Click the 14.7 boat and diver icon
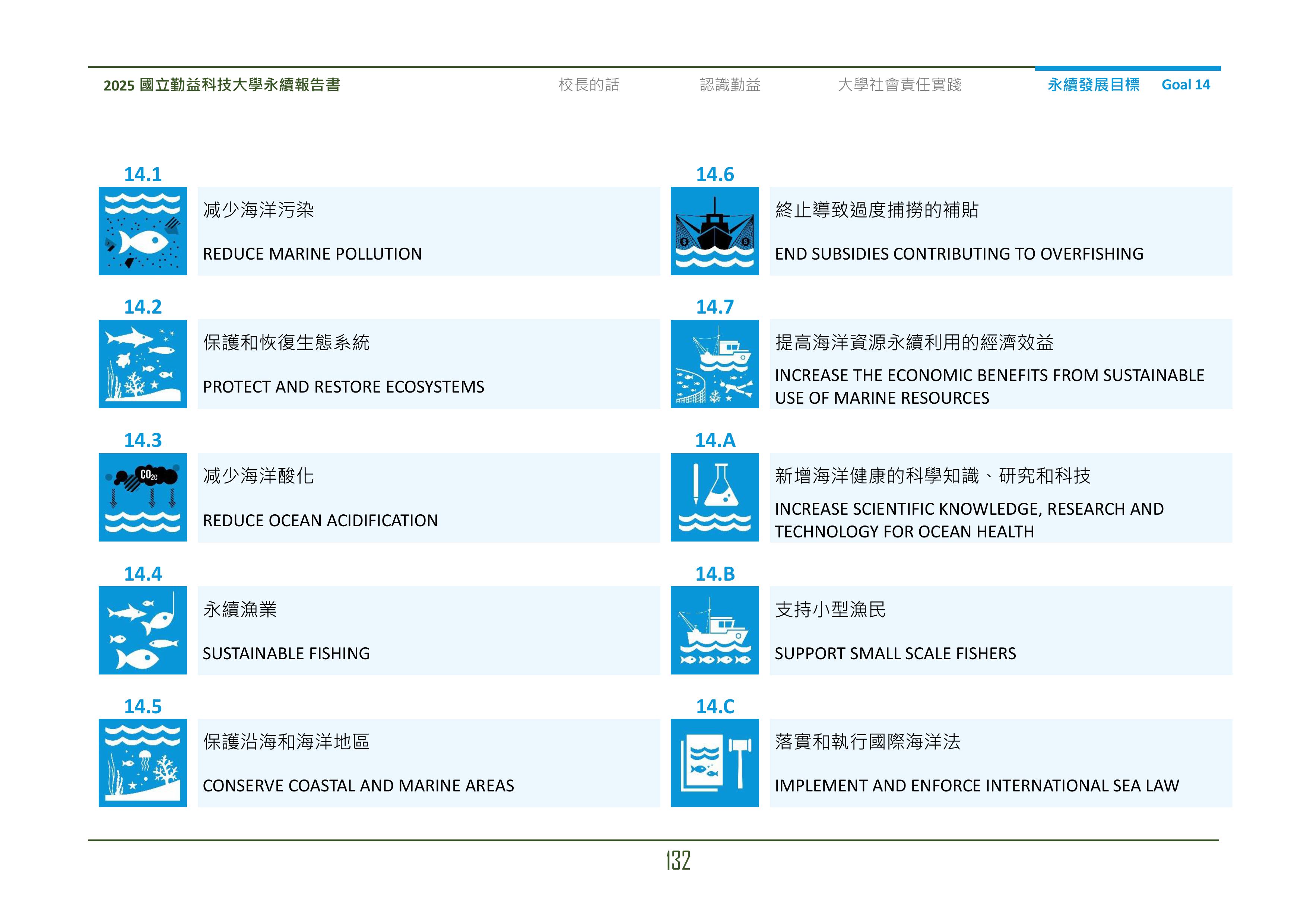 point(714,364)
